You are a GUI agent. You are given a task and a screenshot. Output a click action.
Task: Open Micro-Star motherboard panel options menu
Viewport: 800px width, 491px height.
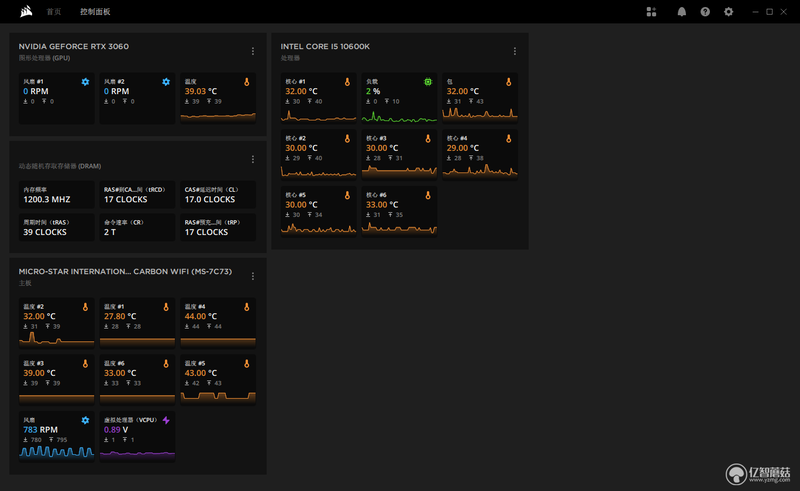(x=253, y=276)
